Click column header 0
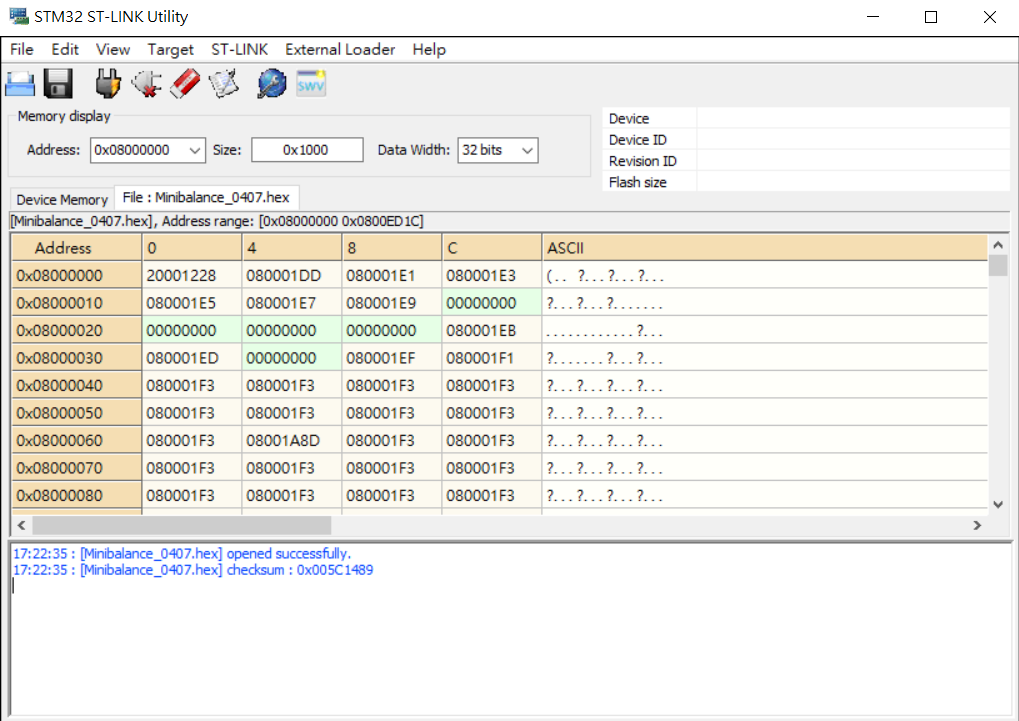The image size is (1019, 721). click(192, 248)
